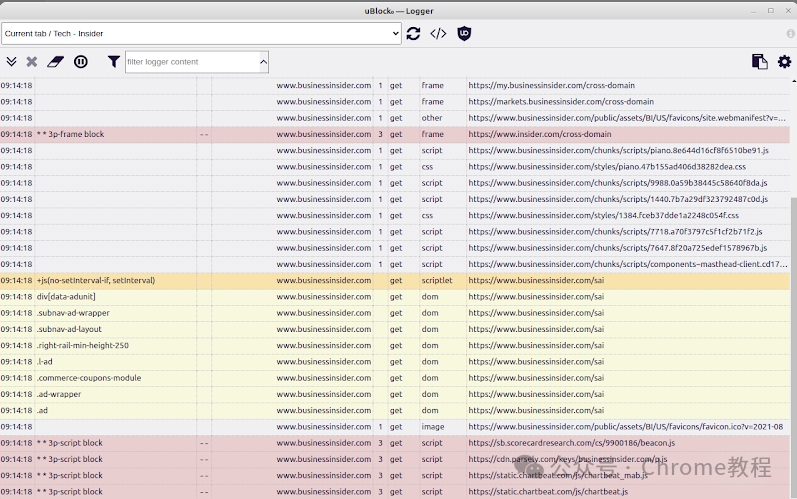This screenshot has width=797, height=499.
Task: Select the 3p-frame block insider.com row
Action: [395, 134]
